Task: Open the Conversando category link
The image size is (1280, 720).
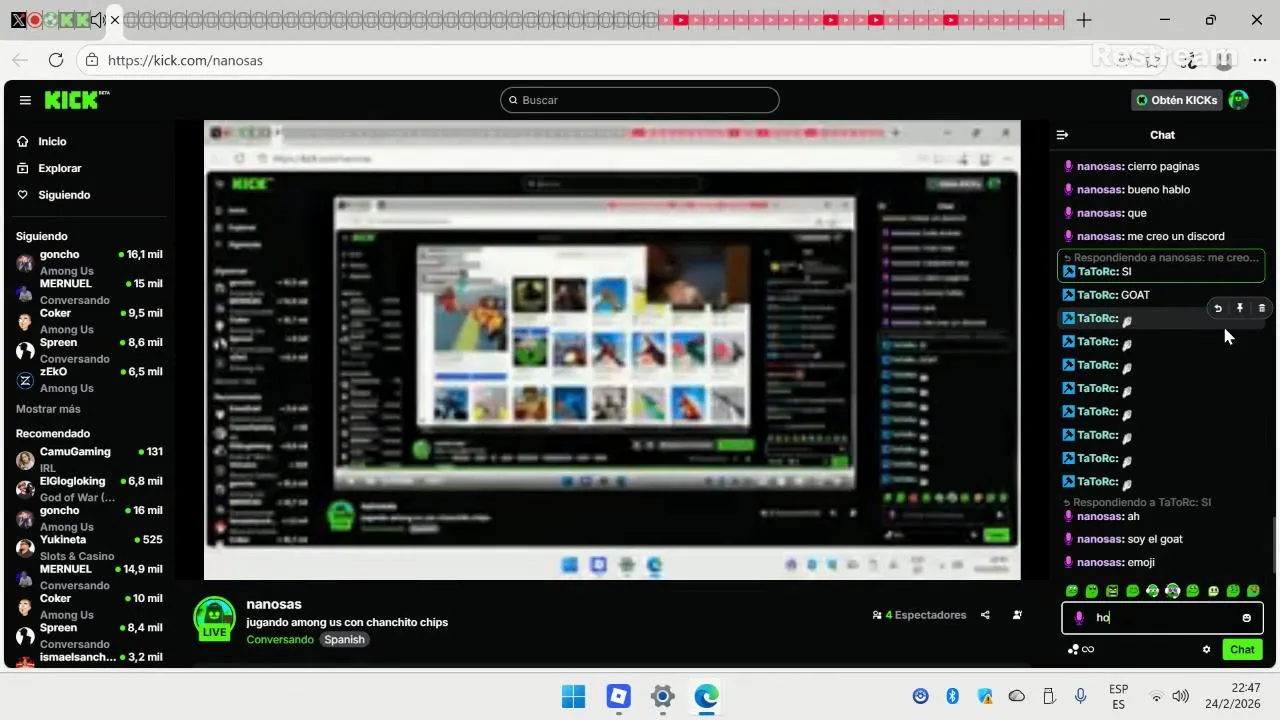Action: tap(280, 640)
